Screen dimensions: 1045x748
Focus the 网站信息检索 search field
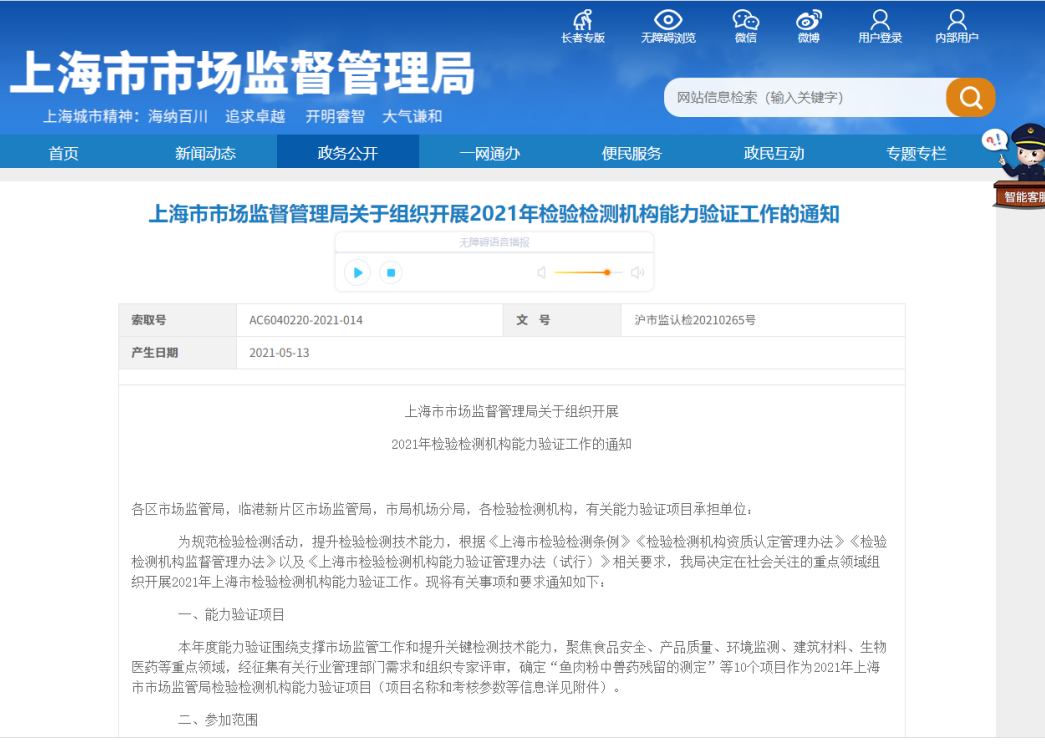click(805, 97)
